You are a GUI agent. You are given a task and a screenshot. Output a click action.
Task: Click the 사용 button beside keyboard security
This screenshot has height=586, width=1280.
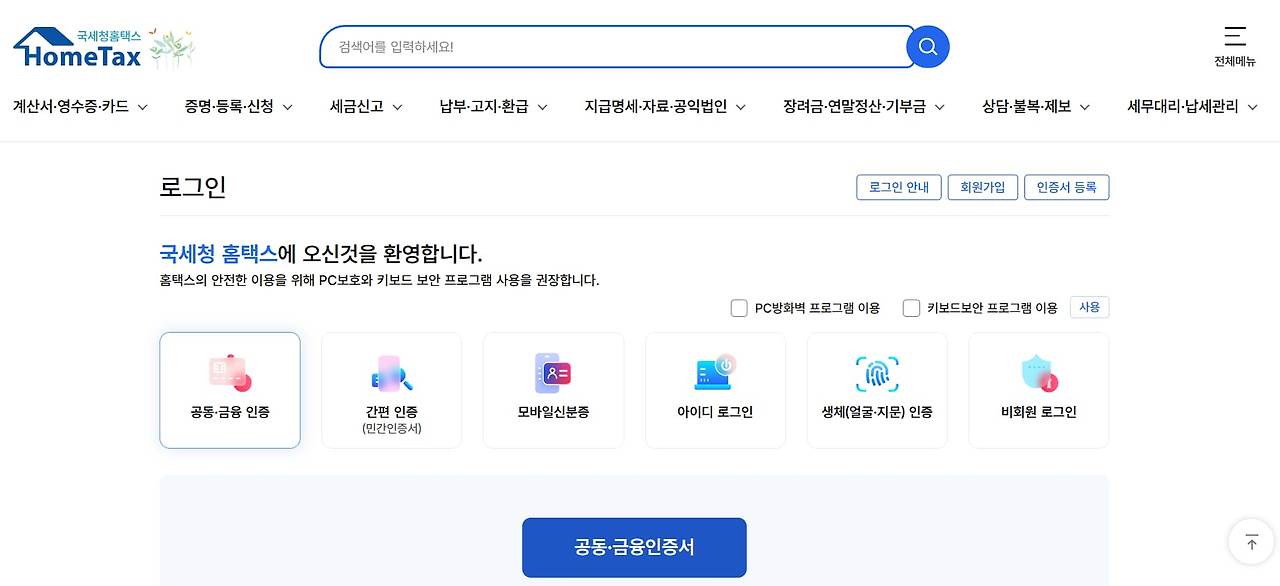point(1089,307)
